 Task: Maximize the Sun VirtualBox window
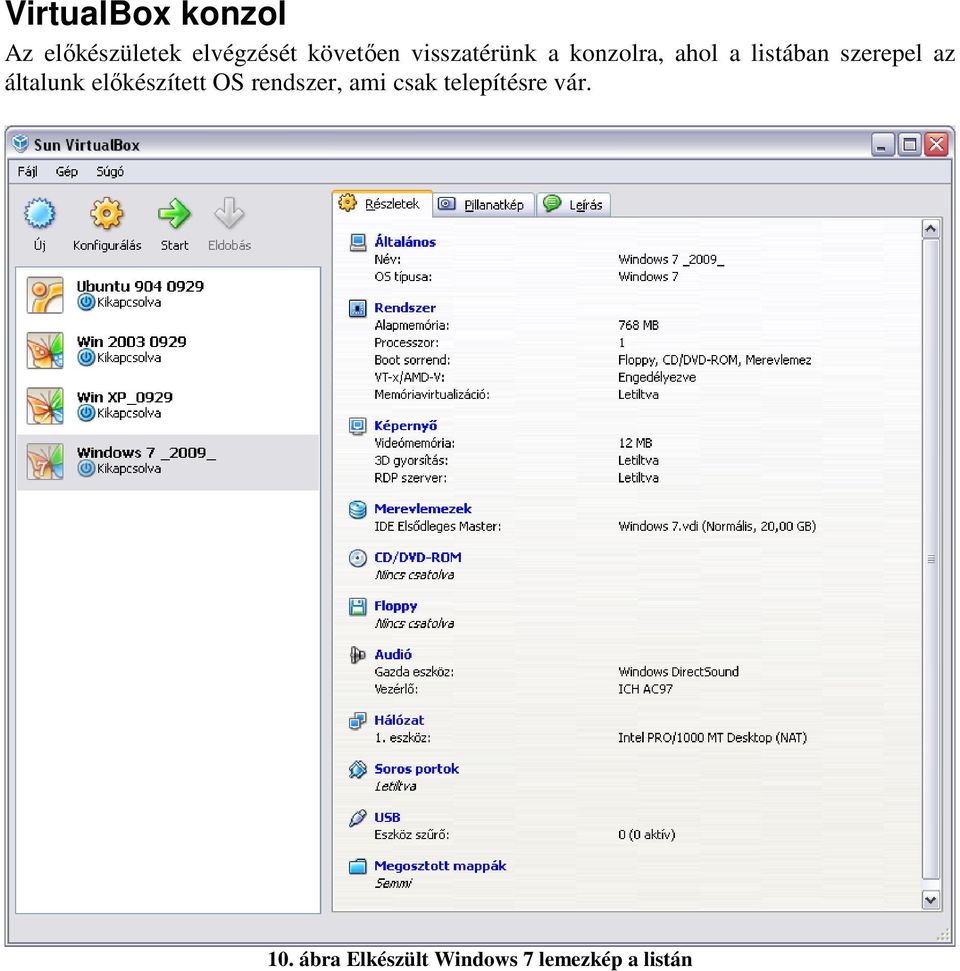click(909, 144)
